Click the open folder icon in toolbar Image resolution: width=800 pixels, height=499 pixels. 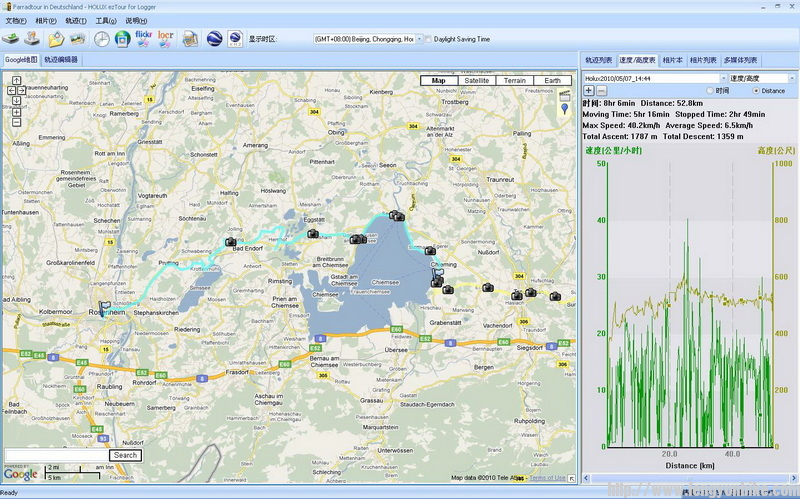coord(56,39)
